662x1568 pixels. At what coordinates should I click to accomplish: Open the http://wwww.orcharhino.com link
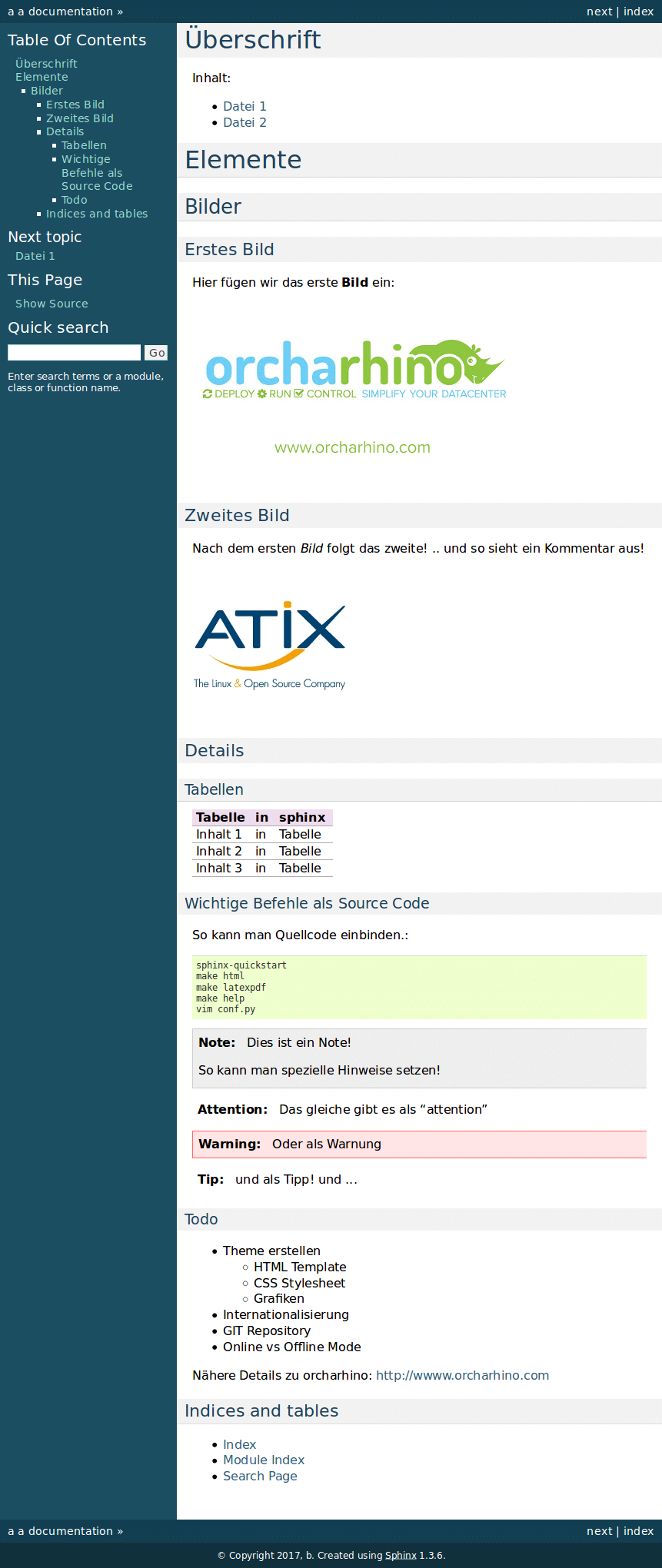[462, 1375]
